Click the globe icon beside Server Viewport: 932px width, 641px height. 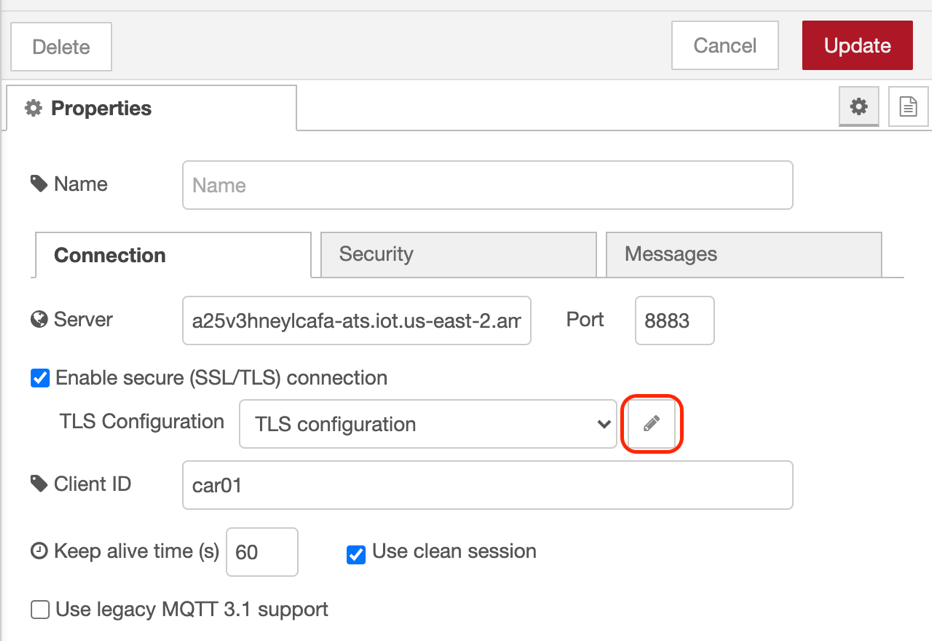39,319
